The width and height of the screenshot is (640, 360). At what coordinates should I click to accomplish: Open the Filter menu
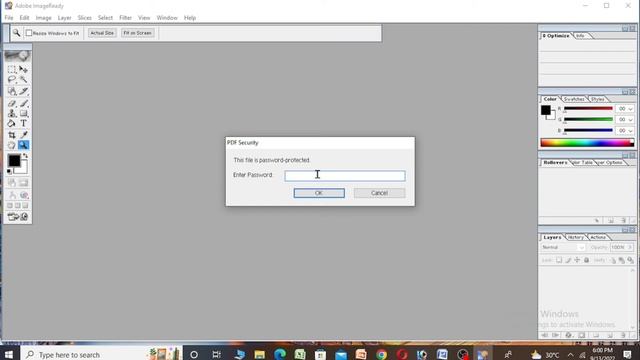[125, 18]
